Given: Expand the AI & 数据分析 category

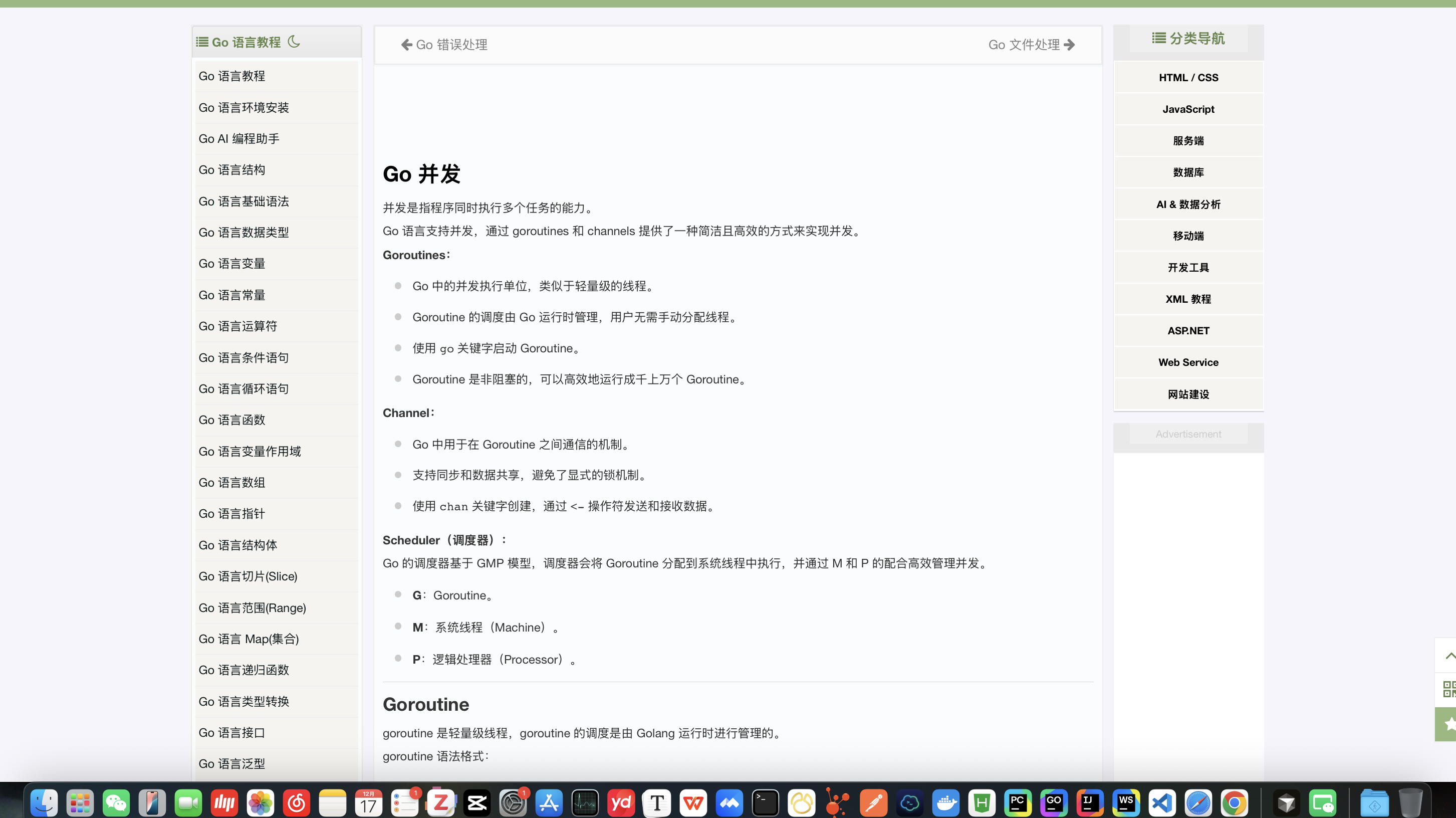Looking at the screenshot, I should [1188, 204].
